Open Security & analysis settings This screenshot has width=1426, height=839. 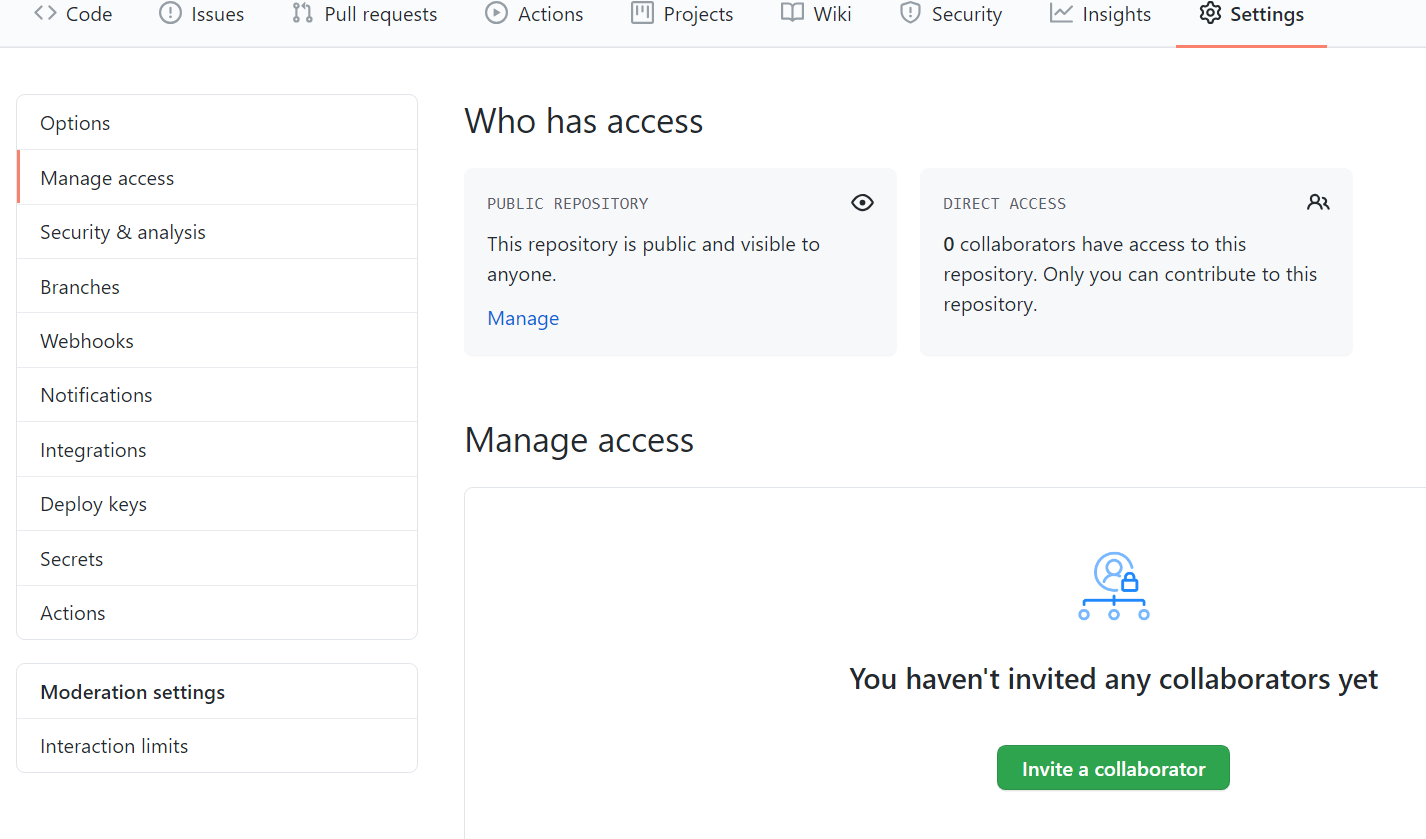tap(217, 232)
